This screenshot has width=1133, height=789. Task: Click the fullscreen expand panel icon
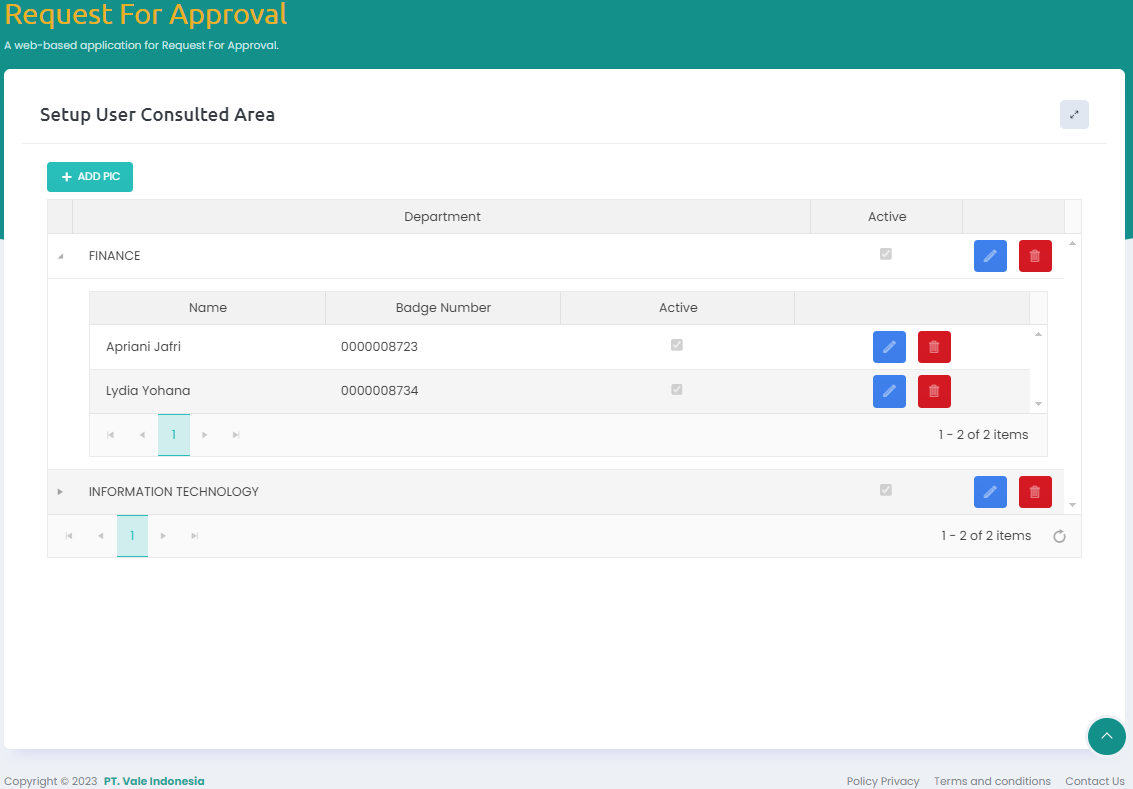coord(1074,115)
